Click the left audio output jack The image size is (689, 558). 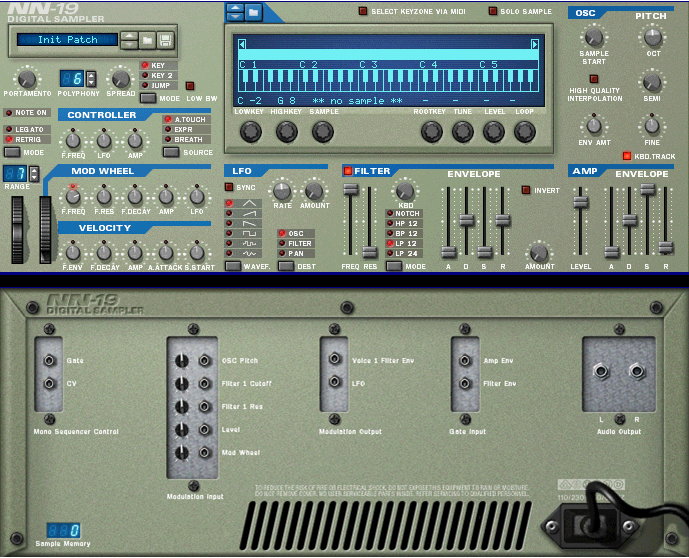point(601,371)
